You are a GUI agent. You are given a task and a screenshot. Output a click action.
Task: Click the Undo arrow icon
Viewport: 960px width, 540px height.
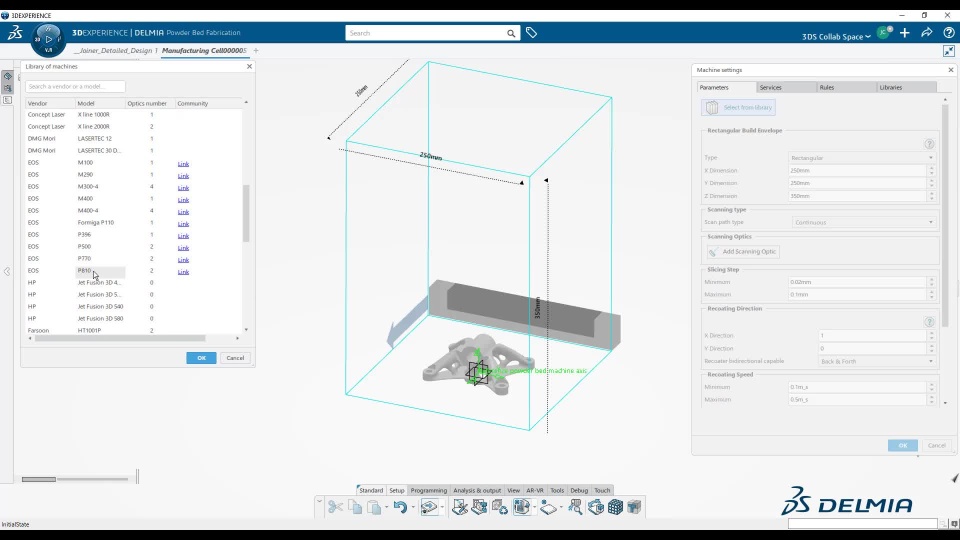(400, 507)
